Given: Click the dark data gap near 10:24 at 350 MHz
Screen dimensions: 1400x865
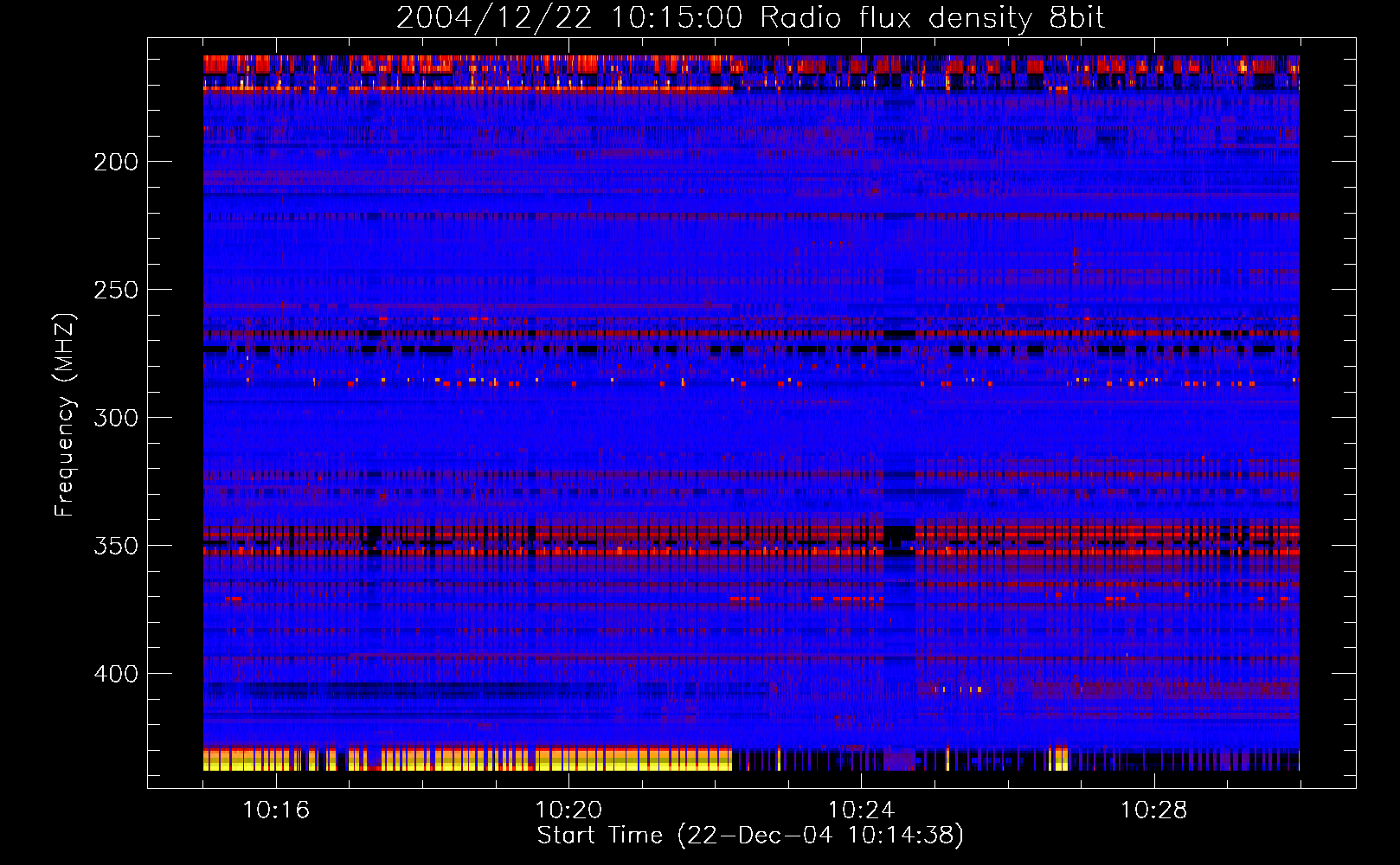Looking at the screenshot, I should tap(900, 534).
